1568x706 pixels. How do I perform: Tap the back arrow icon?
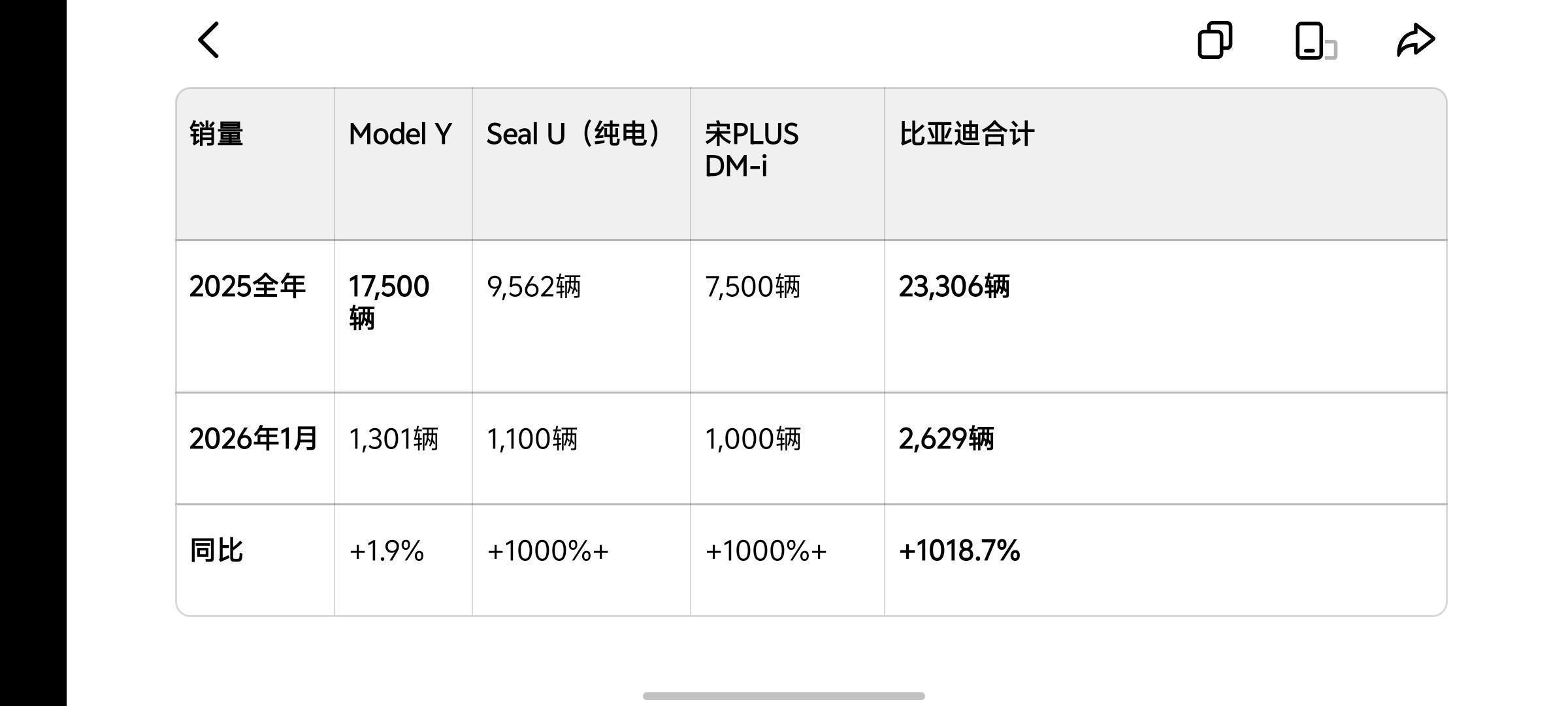pos(209,41)
